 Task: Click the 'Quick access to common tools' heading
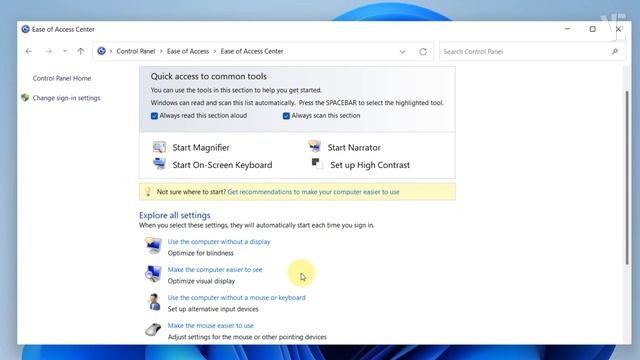point(209,76)
